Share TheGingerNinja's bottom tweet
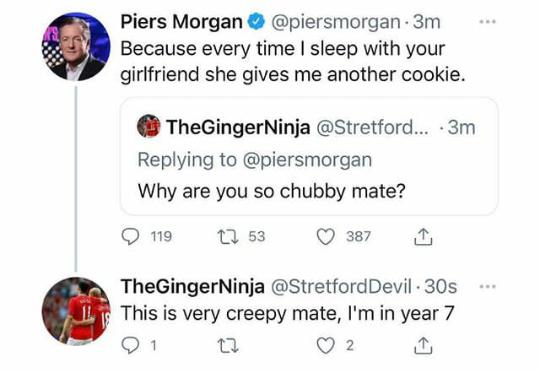Viewport: 538px width, 370px height. (x=423, y=345)
